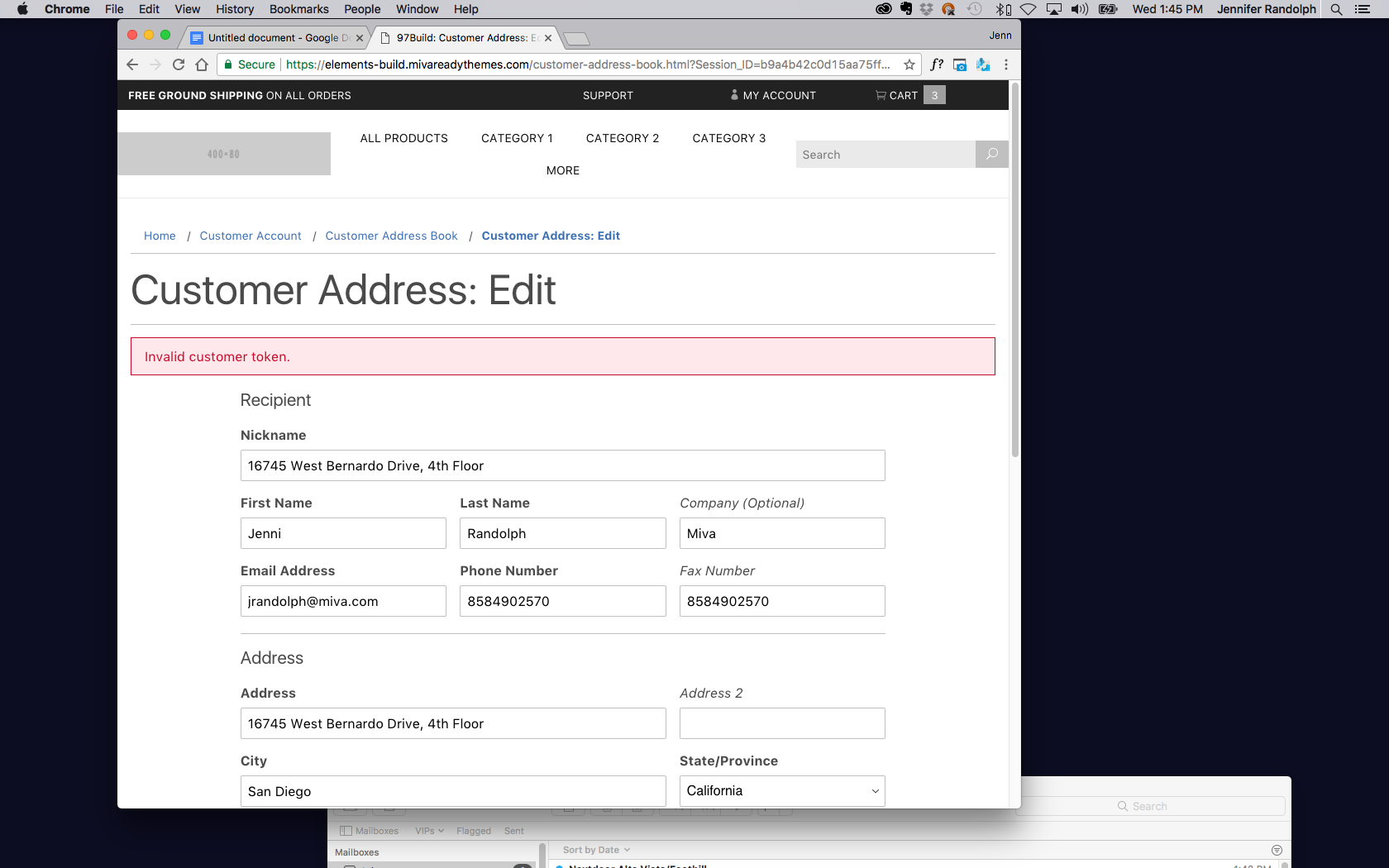The image size is (1389, 868).
Task: Open the Notification Center icon
Action: click(x=1363, y=9)
